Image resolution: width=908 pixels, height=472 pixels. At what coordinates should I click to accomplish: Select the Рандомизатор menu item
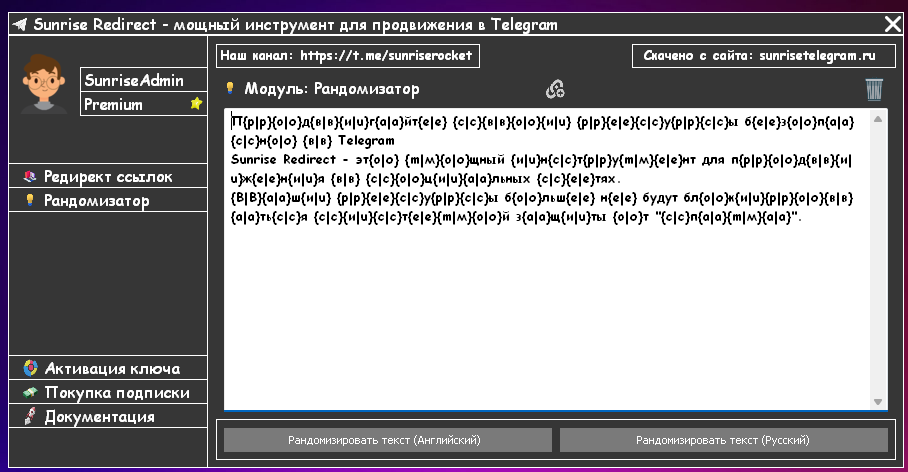pyautogui.click(x=108, y=200)
